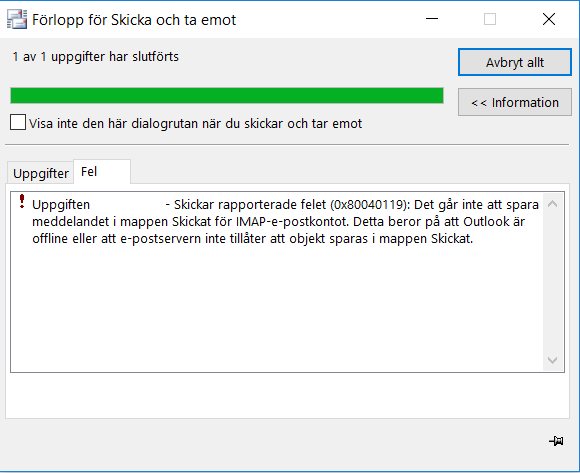This screenshot has width=580, height=473.
Task: Close the Send/Receive progress window
Action: 549,19
